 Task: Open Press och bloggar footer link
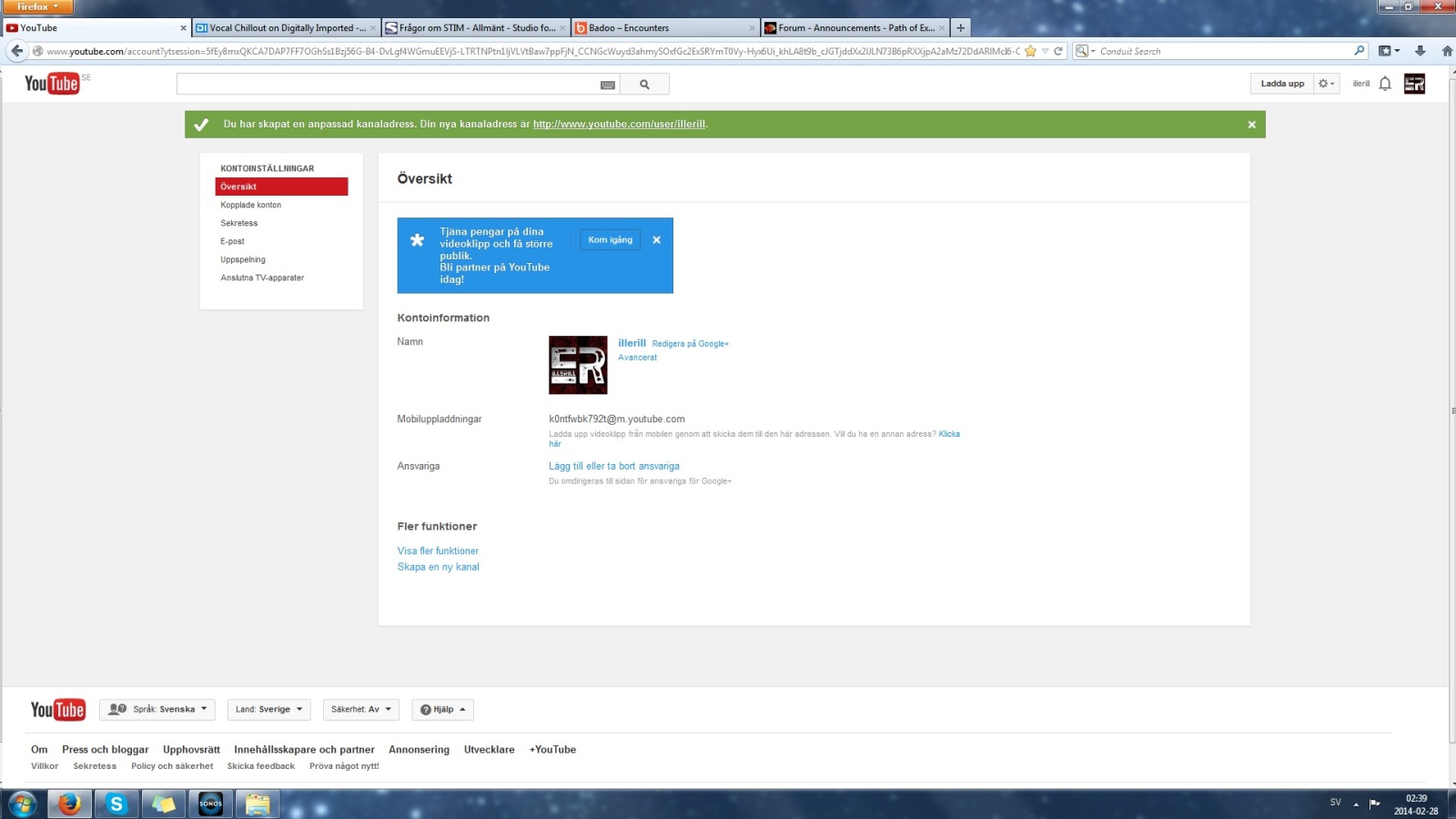click(x=106, y=750)
